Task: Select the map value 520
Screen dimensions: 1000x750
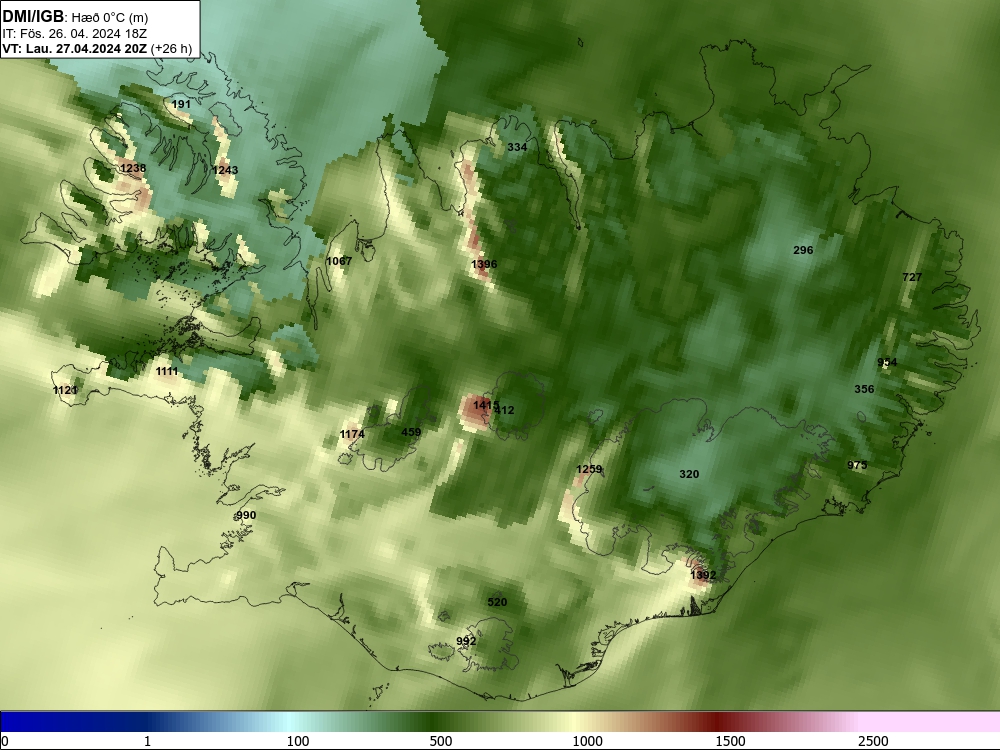Action: (x=497, y=602)
